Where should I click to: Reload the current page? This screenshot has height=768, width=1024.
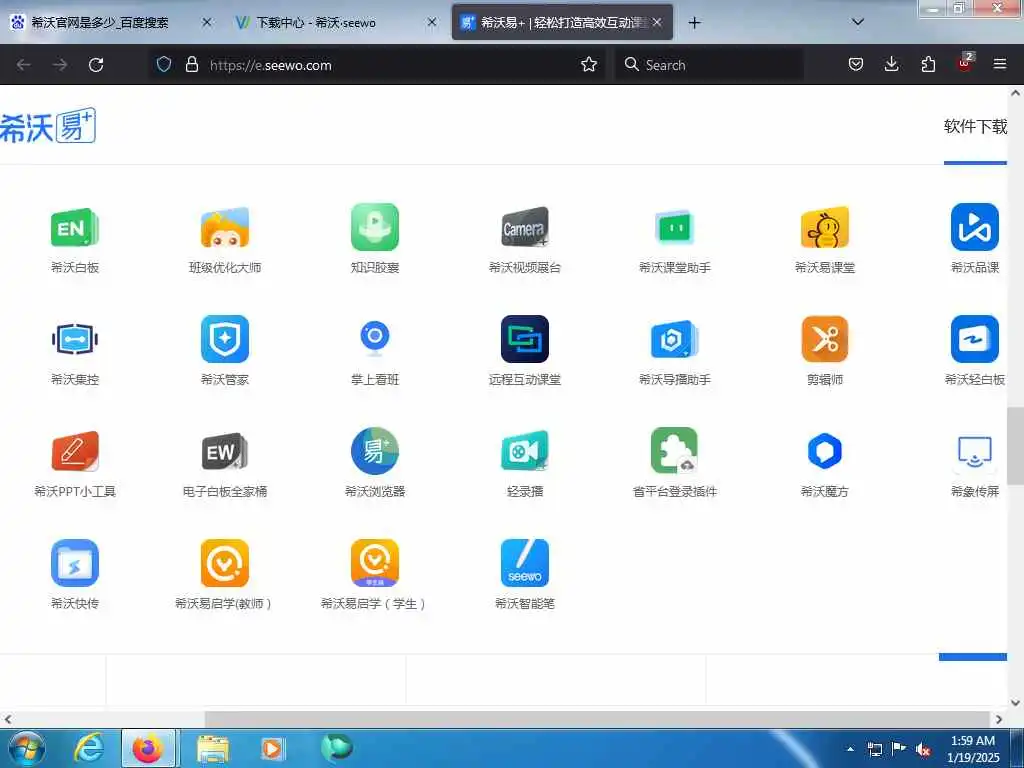tap(96, 65)
